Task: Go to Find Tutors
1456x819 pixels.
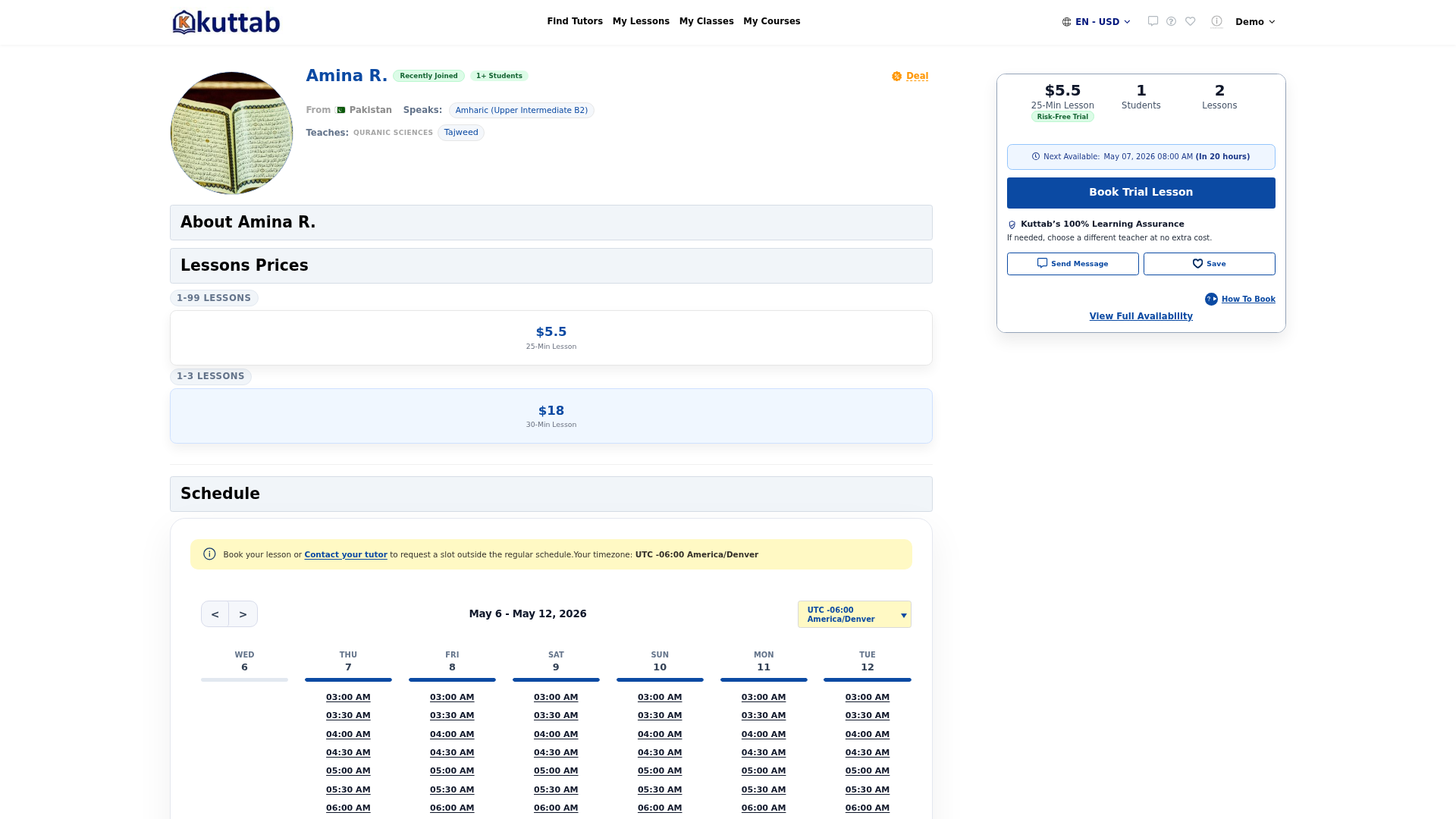Action: click(575, 21)
